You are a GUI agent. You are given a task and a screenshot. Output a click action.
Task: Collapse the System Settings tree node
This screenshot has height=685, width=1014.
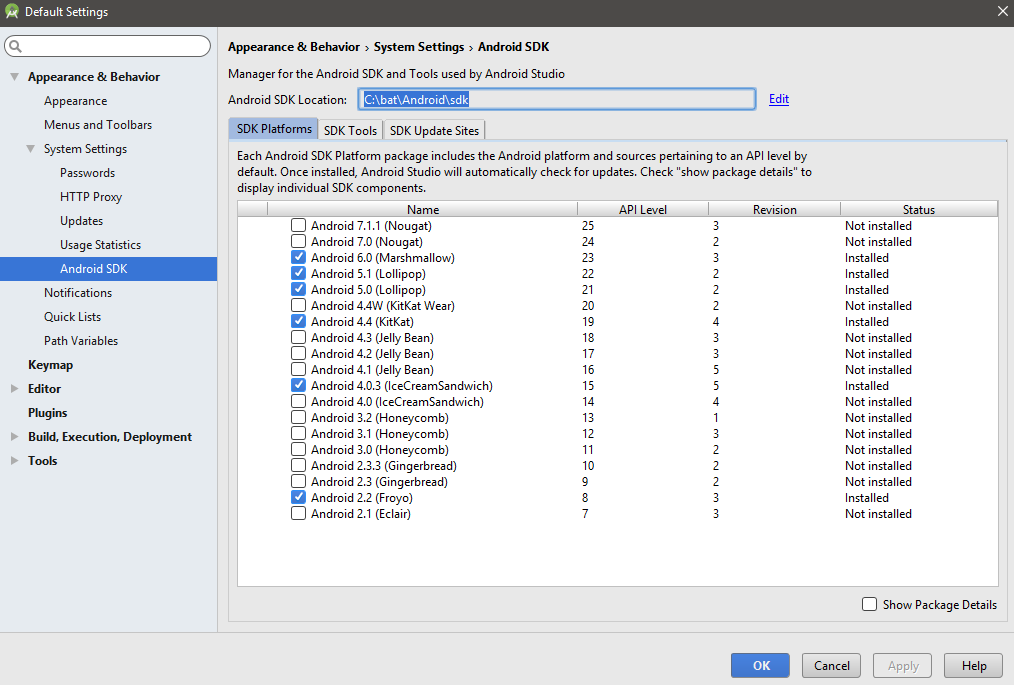pyautogui.click(x=30, y=149)
